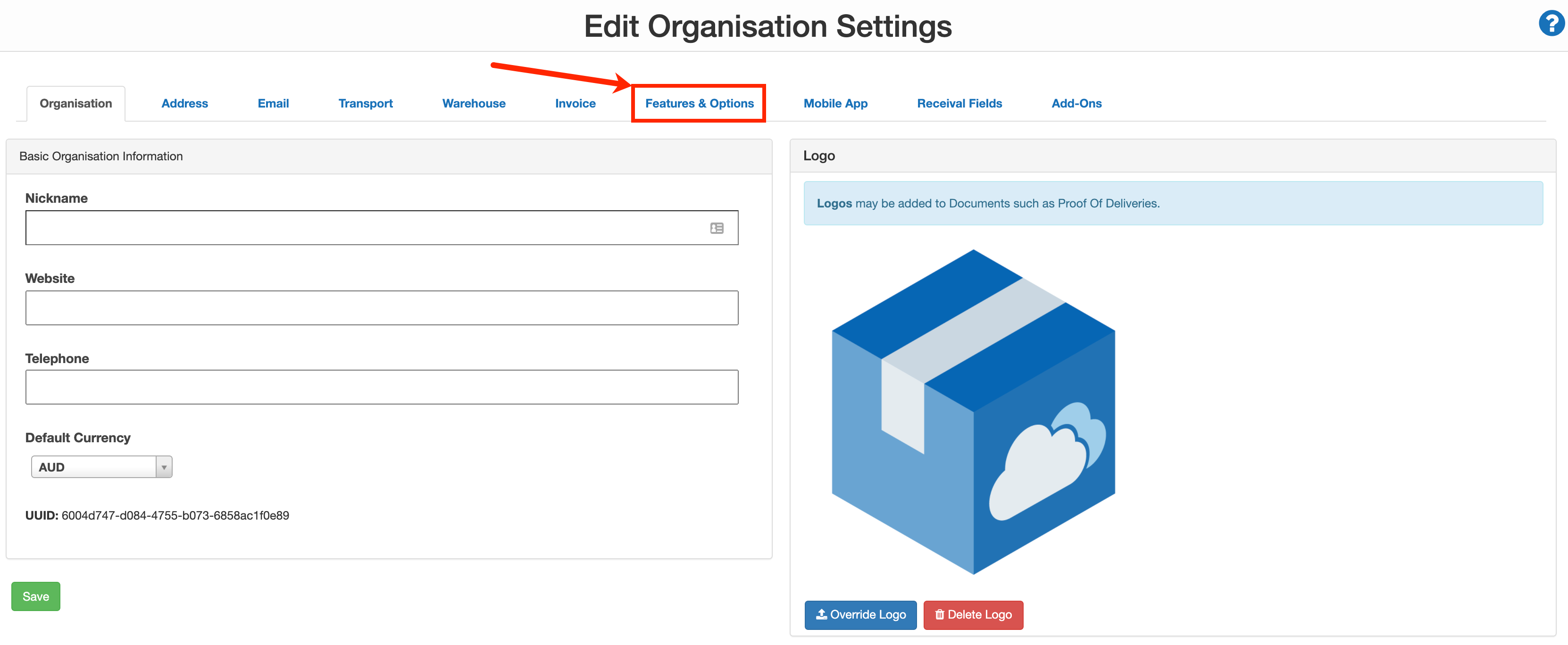Image resolution: width=1568 pixels, height=645 pixels.
Task: Click the dropdown arrow next to AUD
Action: click(163, 467)
